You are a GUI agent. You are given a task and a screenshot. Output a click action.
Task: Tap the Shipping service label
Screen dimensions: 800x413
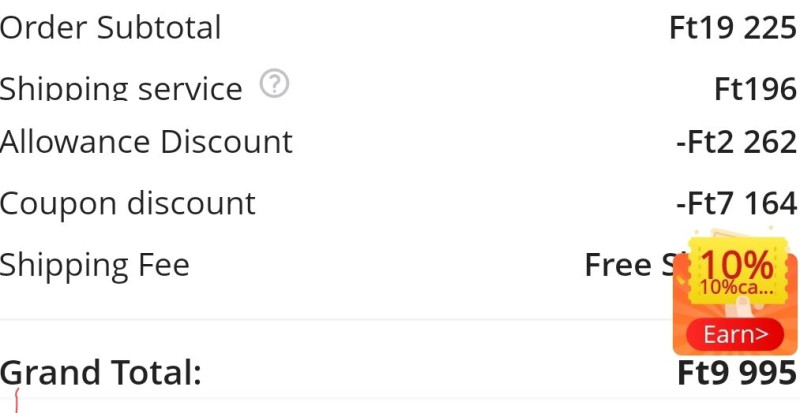coord(121,89)
